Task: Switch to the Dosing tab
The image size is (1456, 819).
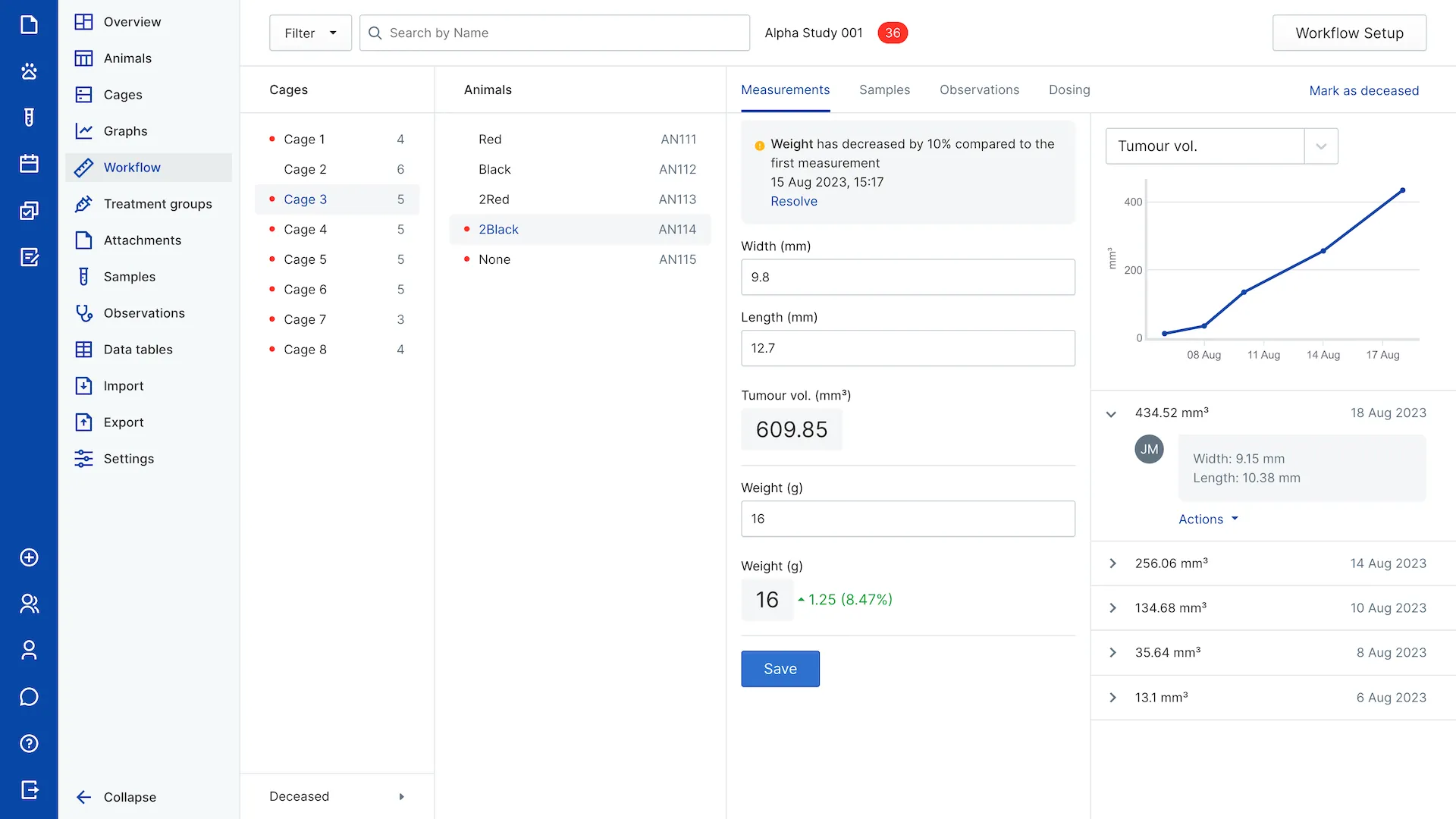Action: pos(1069,89)
